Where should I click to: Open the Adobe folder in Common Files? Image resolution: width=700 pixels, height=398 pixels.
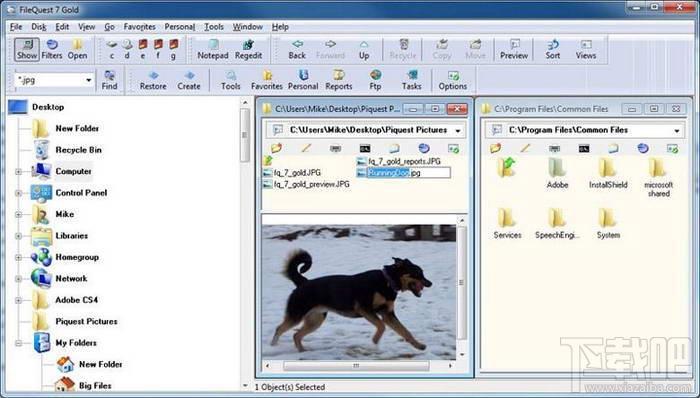557,174
